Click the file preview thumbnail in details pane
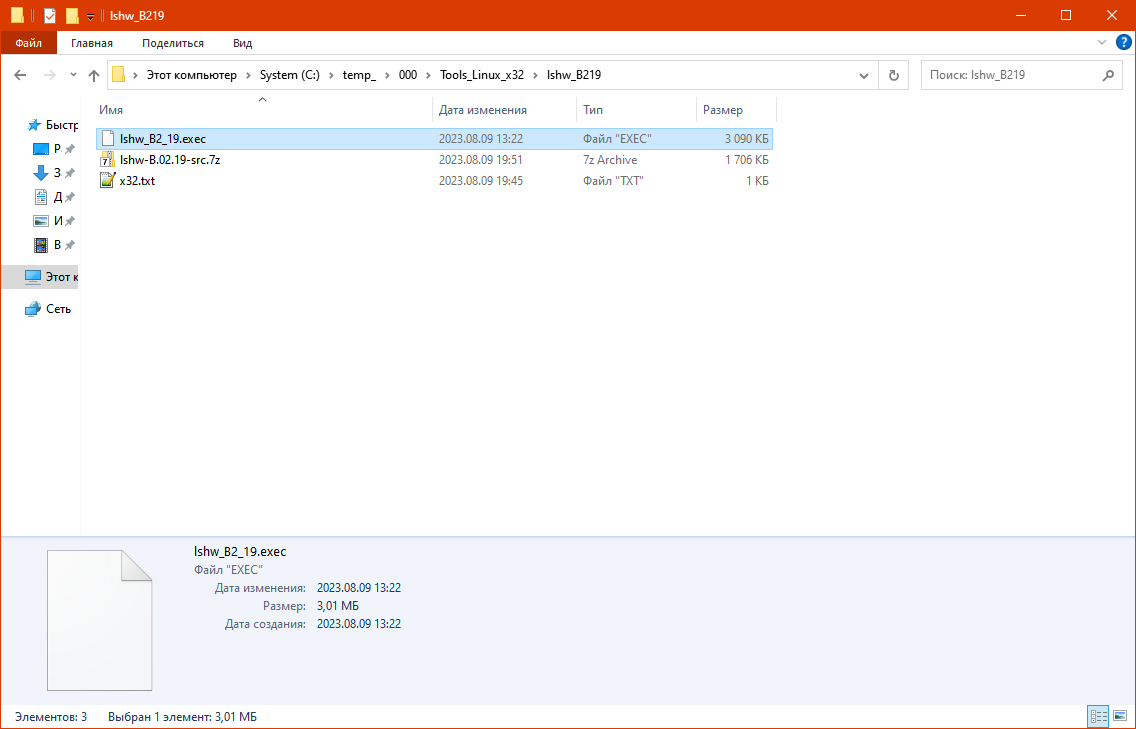The width and height of the screenshot is (1136, 729). coord(100,620)
